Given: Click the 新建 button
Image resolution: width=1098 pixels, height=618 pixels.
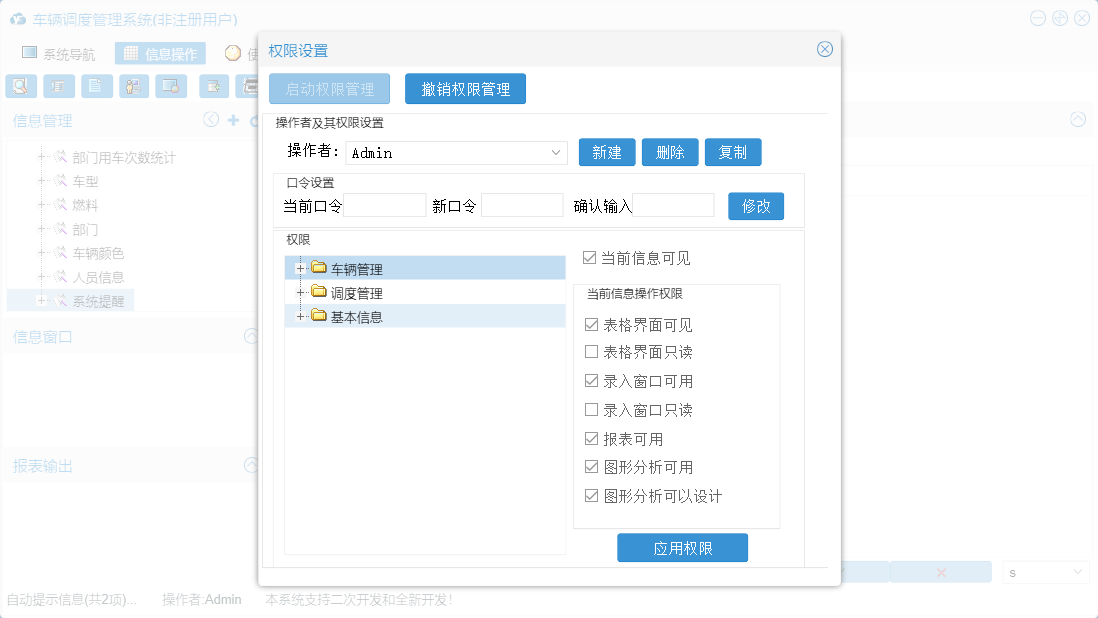Looking at the screenshot, I should pos(607,152).
